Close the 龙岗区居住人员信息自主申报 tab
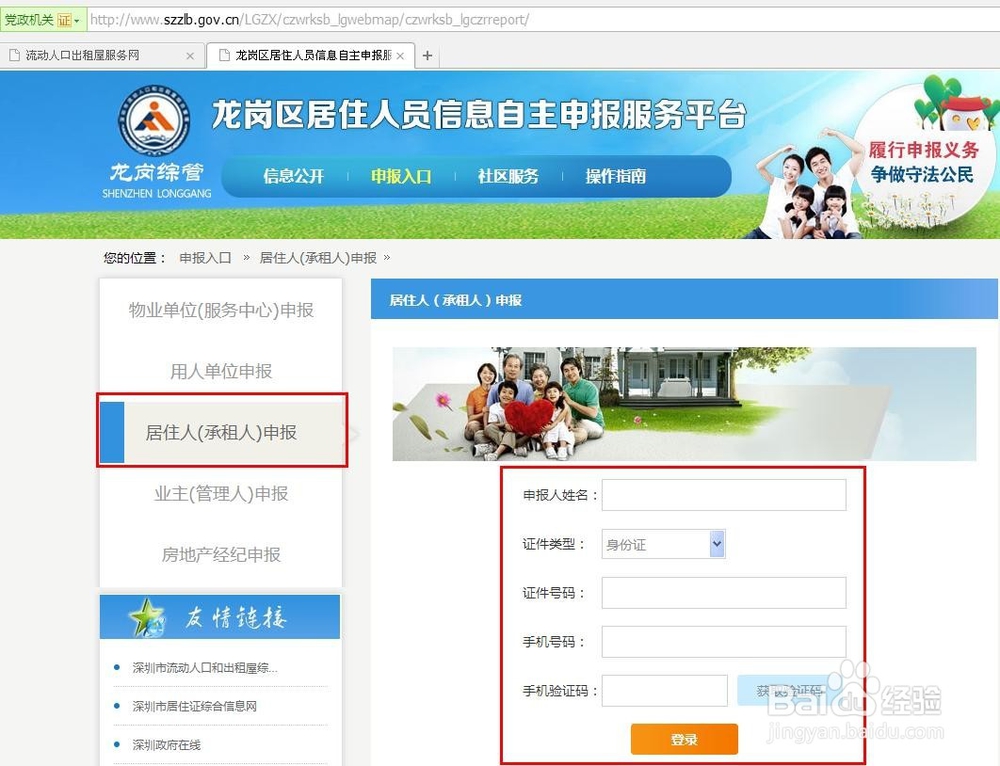Screen dimensions: 1000x766 (401, 56)
